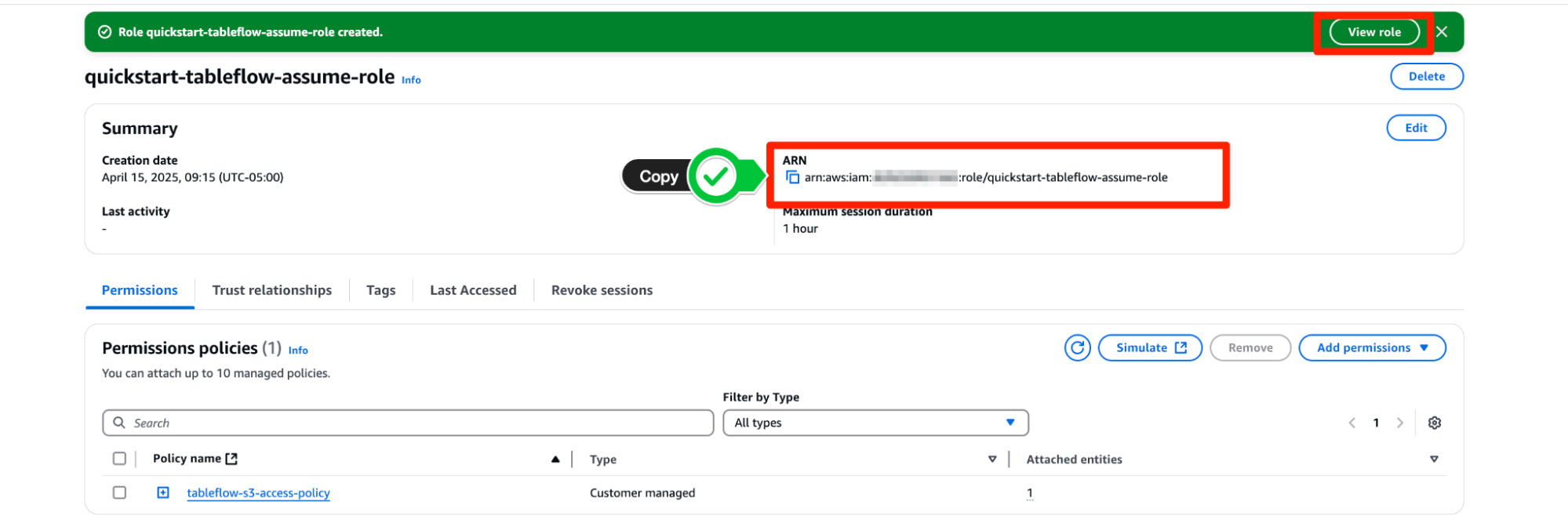Image resolution: width=1568 pixels, height=527 pixels.
Task: Open the Add permissions dropdown
Action: [1372, 347]
